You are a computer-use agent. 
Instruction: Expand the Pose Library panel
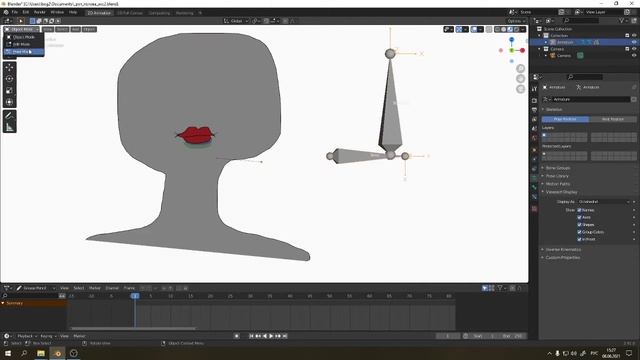557,176
